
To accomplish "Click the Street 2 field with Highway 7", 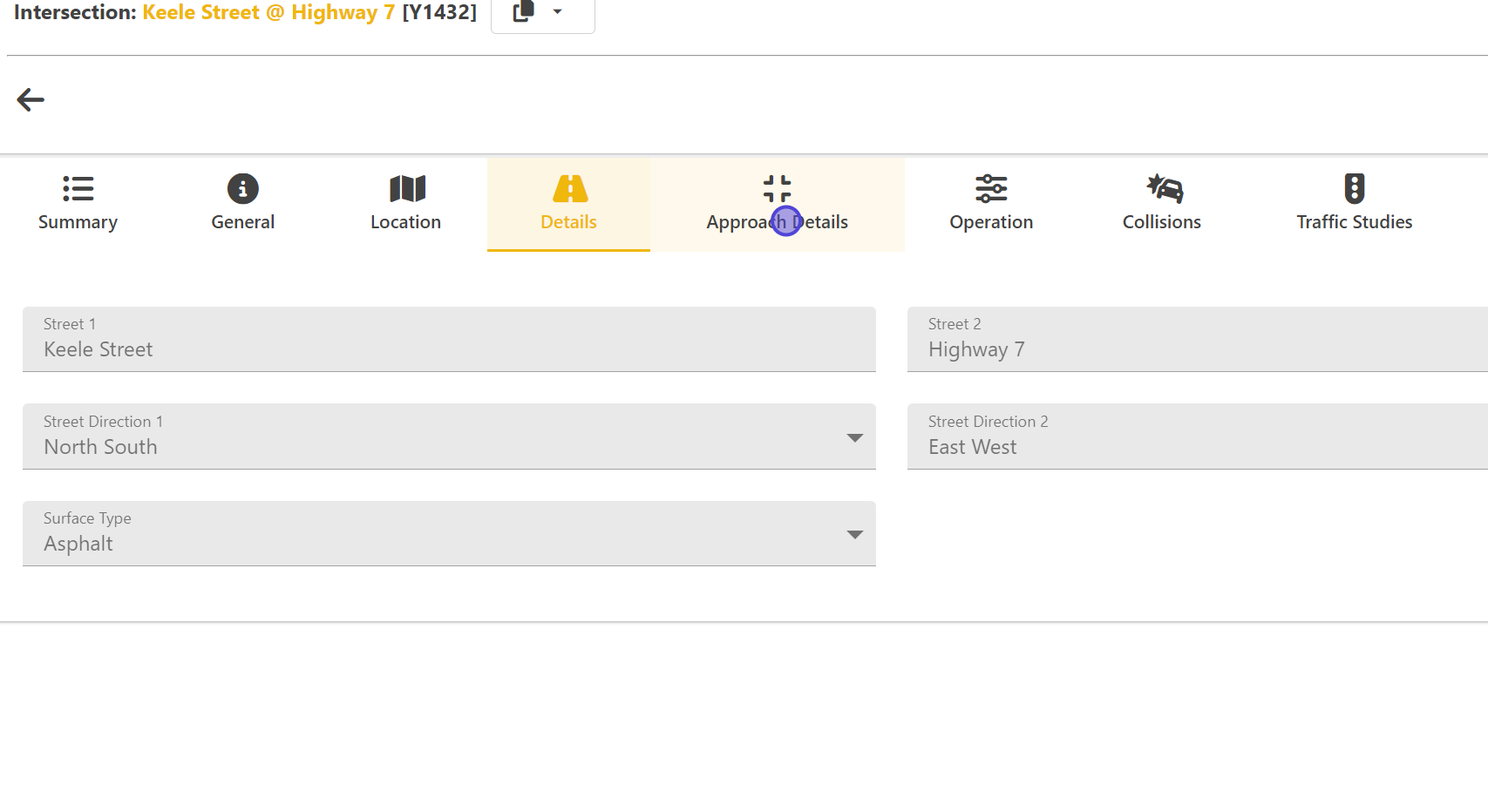I will (1196, 340).
